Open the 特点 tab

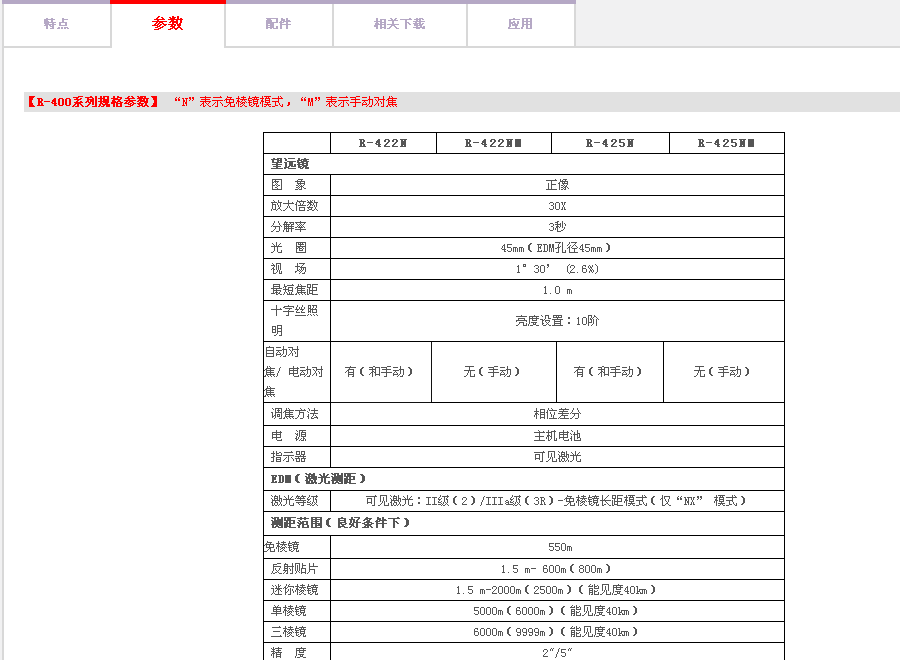tap(56, 24)
